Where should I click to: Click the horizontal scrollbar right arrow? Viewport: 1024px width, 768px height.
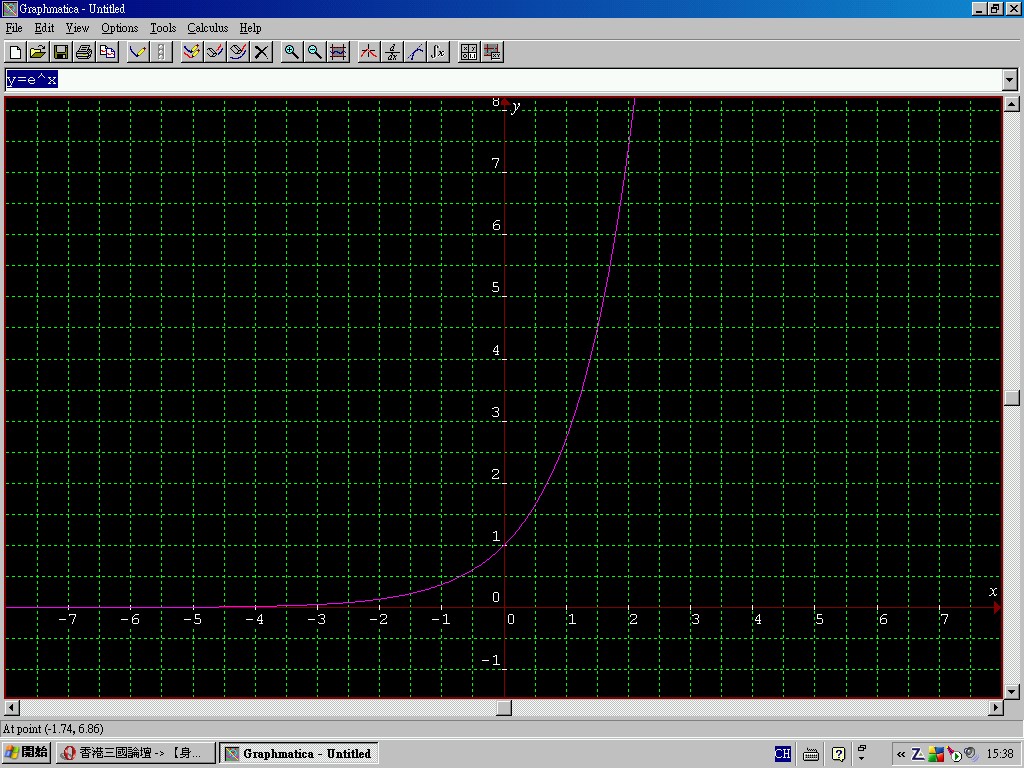[996, 707]
